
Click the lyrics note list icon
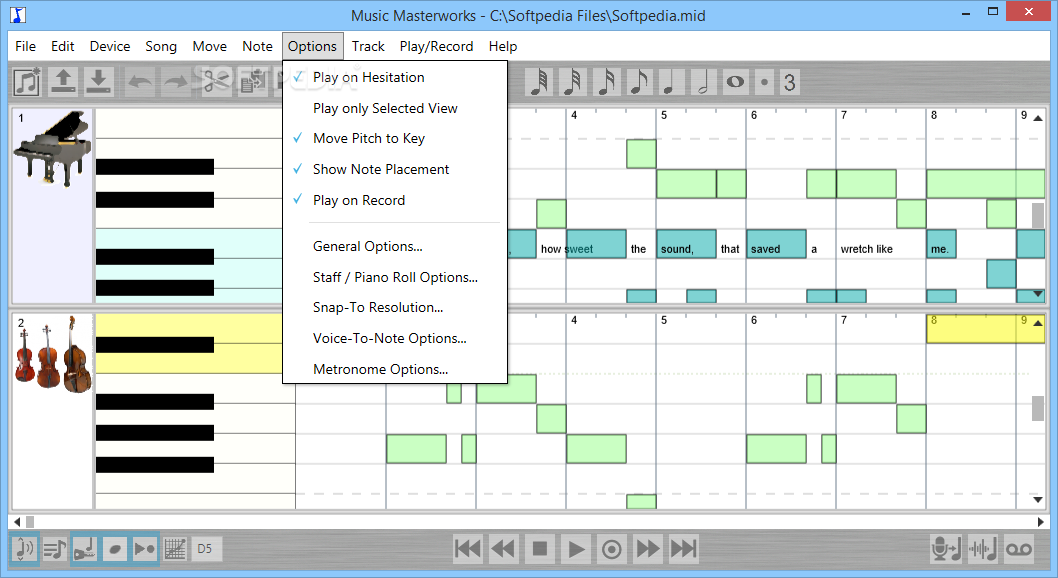click(x=55, y=549)
